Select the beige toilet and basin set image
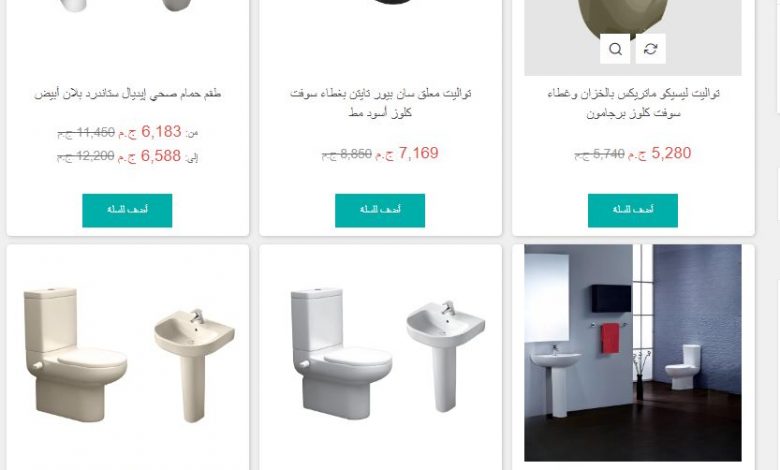 pos(129,354)
